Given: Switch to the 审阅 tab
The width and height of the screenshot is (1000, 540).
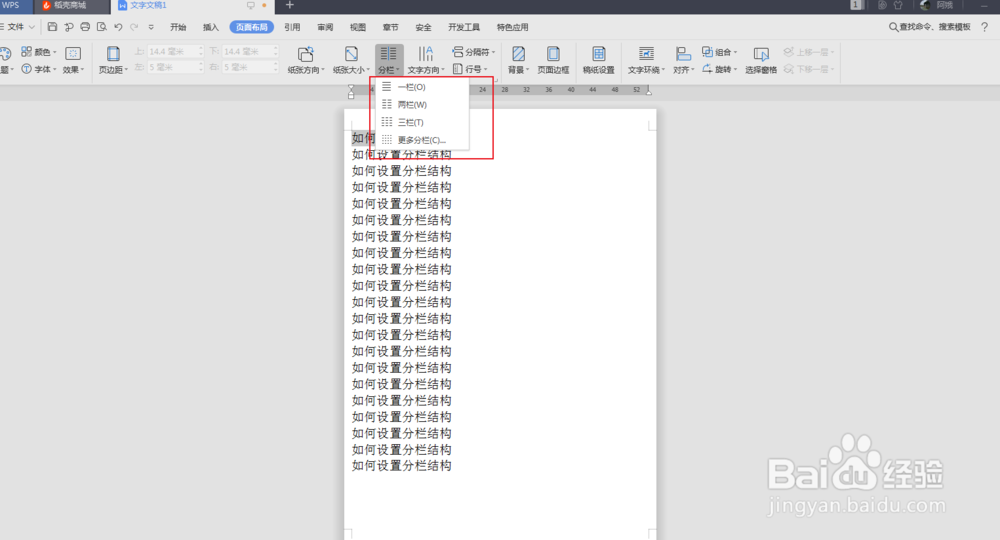Looking at the screenshot, I should pyautogui.click(x=325, y=27).
